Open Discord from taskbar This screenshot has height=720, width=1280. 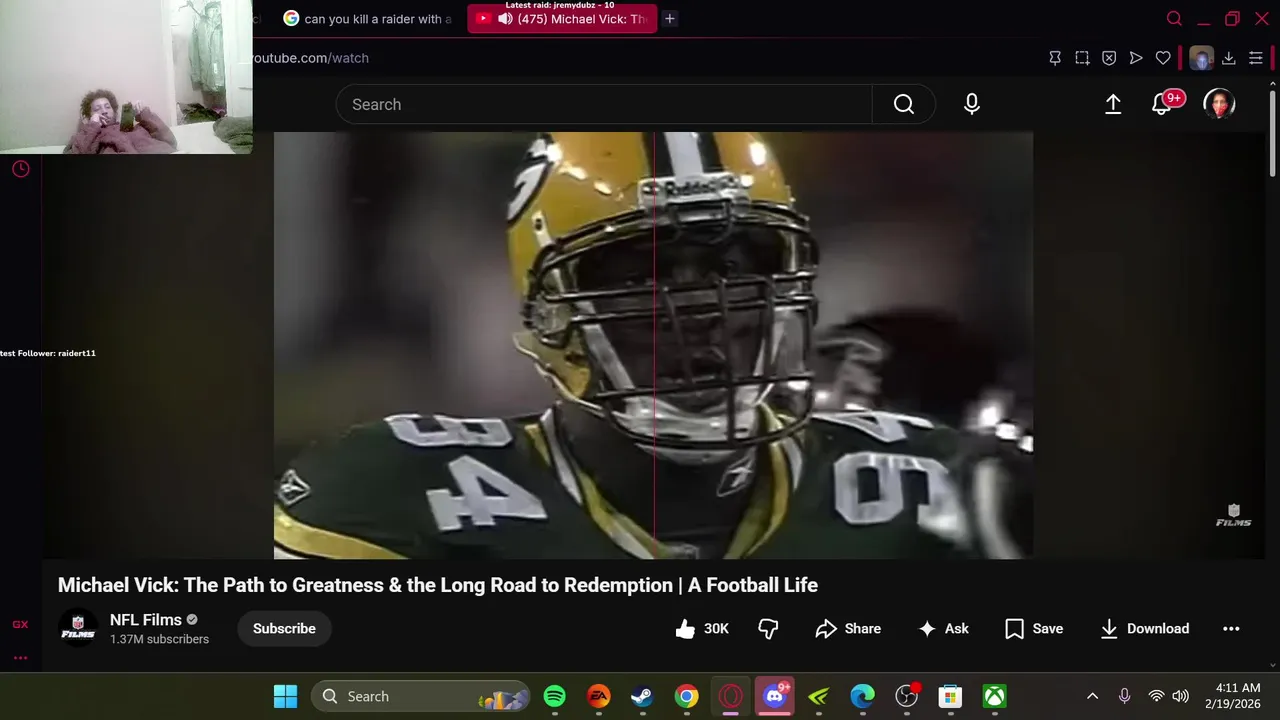775,696
